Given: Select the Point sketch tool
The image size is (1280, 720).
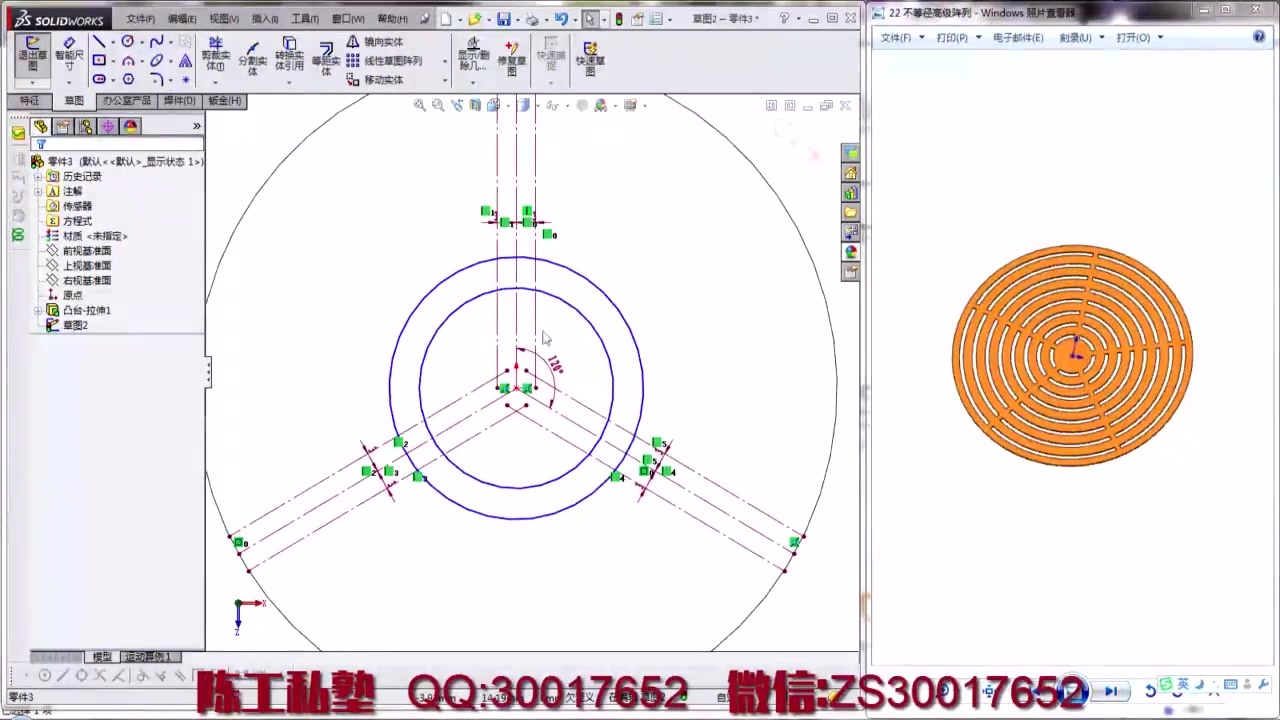Looking at the screenshot, I should [x=185, y=79].
